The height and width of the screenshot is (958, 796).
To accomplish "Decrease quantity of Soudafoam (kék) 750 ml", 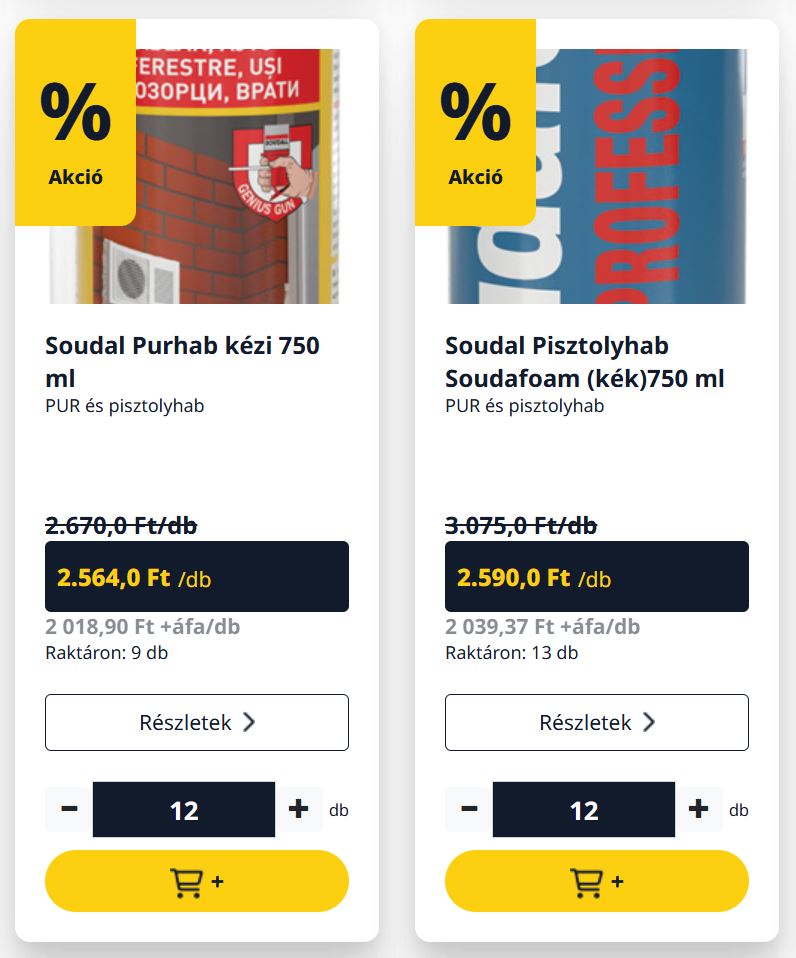I will click(x=469, y=809).
